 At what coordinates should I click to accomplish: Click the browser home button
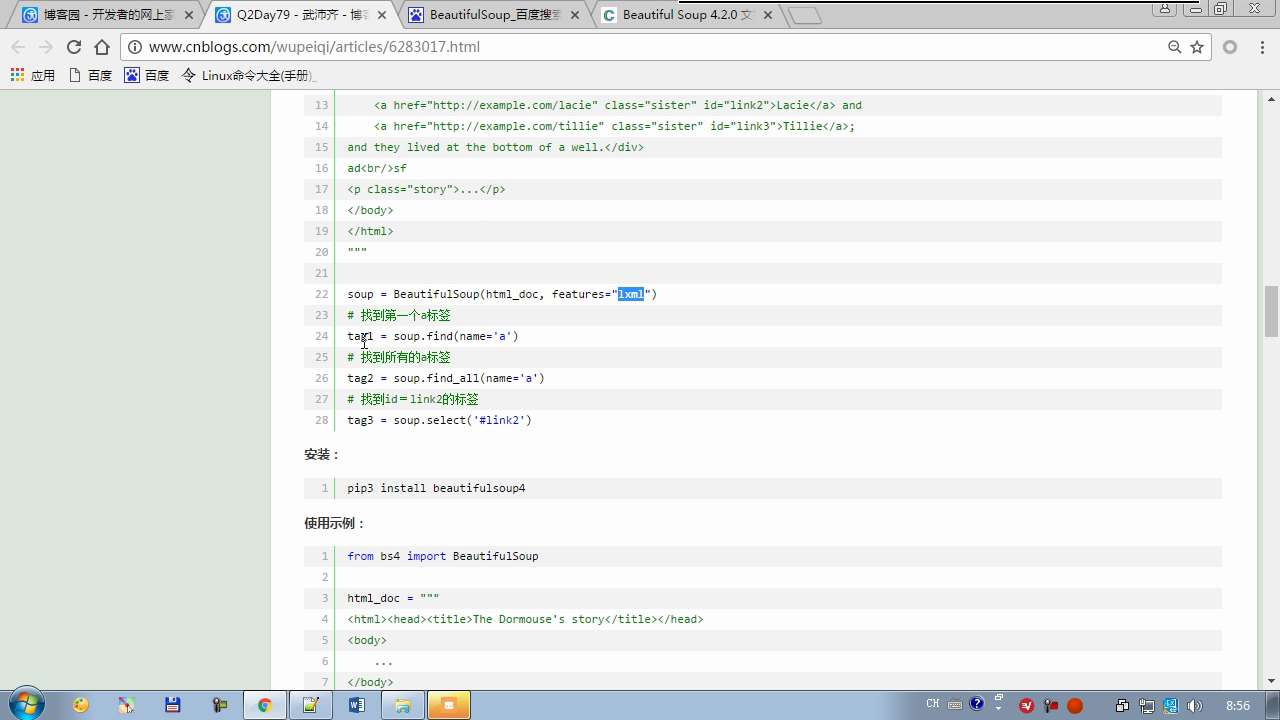click(102, 47)
